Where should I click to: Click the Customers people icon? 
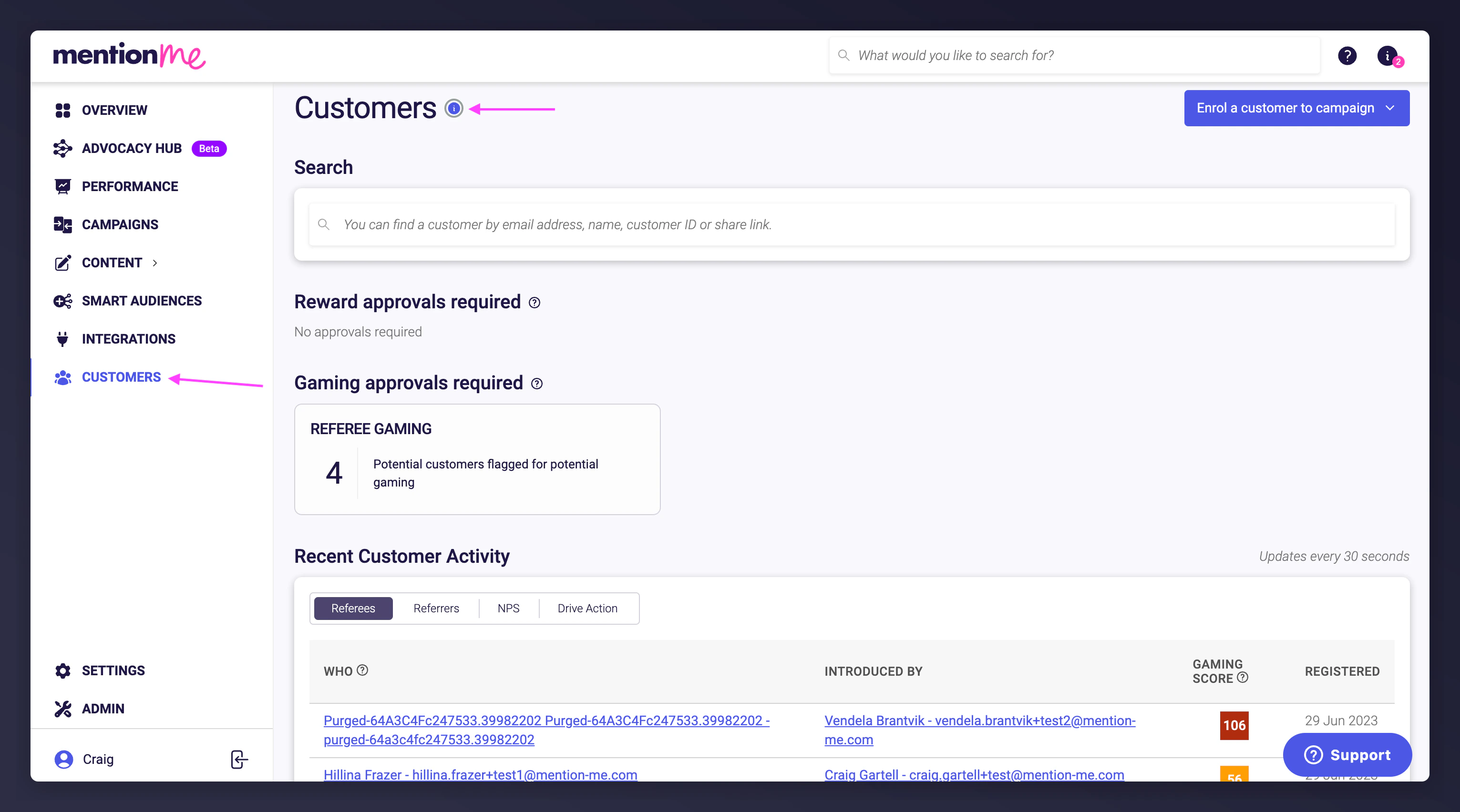pos(62,377)
